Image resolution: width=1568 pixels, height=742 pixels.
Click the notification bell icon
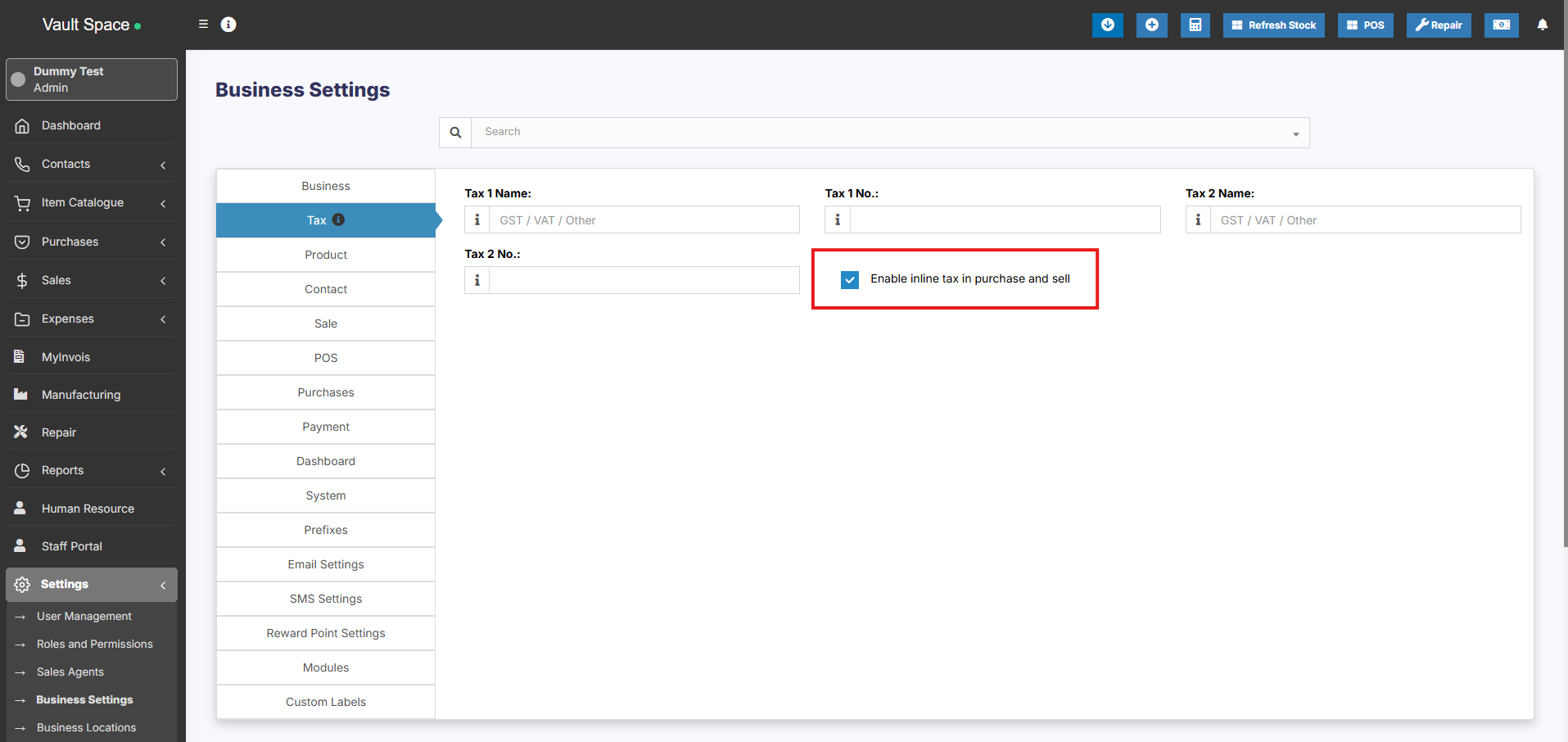coord(1542,25)
